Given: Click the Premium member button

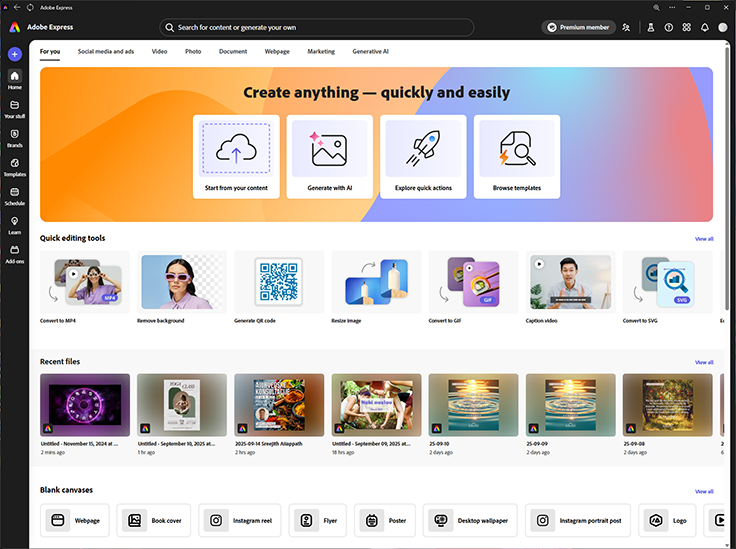Looking at the screenshot, I should pos(578,28).
